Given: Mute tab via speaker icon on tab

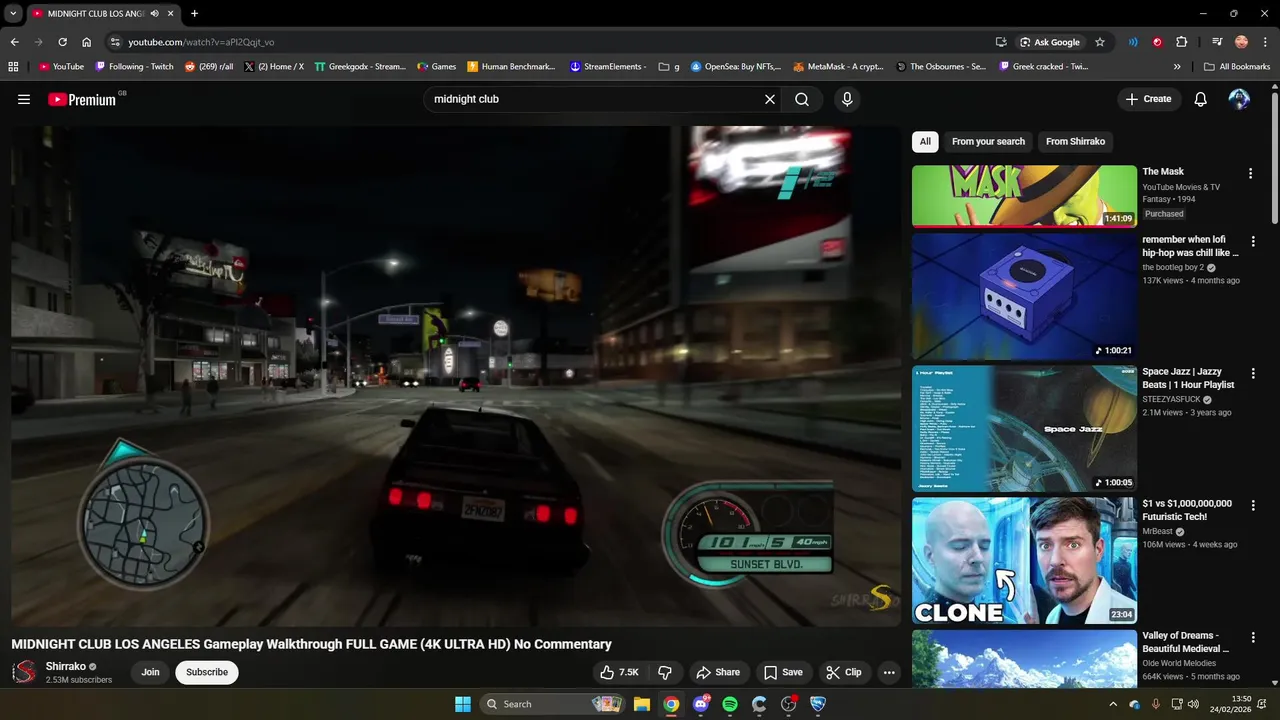Looking at the screenshot, I should pos(155,13).
